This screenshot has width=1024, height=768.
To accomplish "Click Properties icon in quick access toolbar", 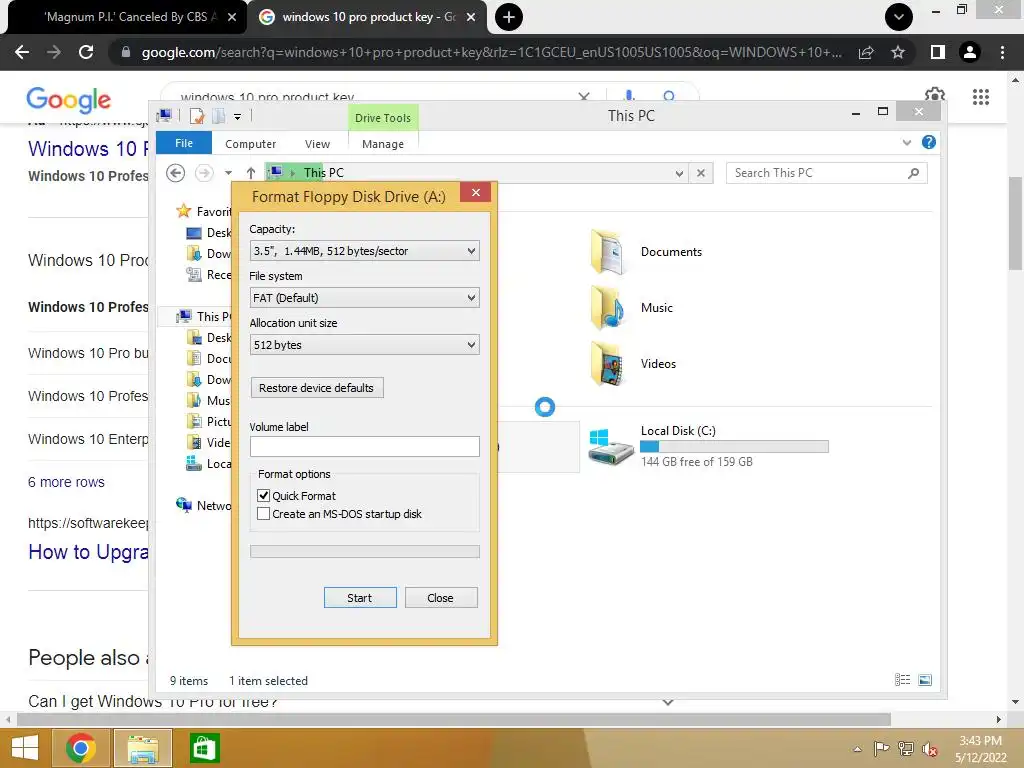I will pyautogui.click(x=197, y=116).
